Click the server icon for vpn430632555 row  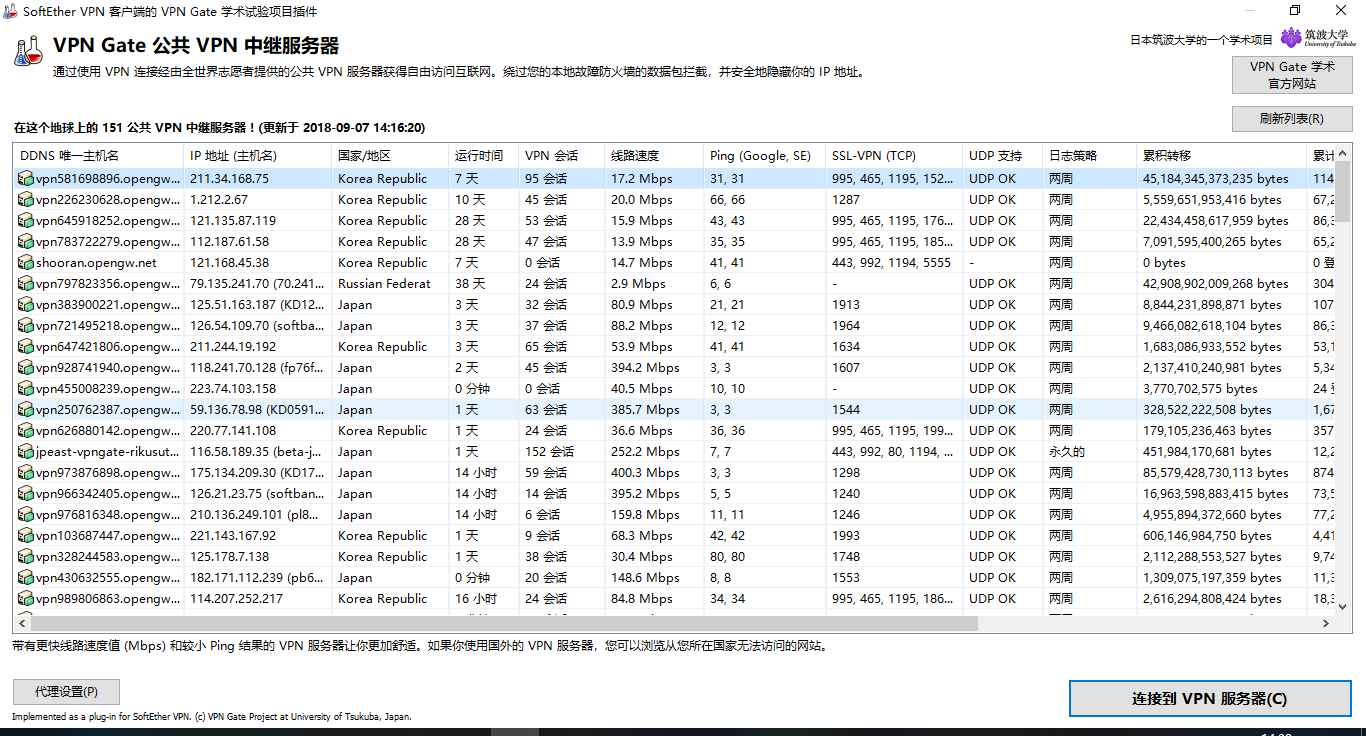coord(26,578)
